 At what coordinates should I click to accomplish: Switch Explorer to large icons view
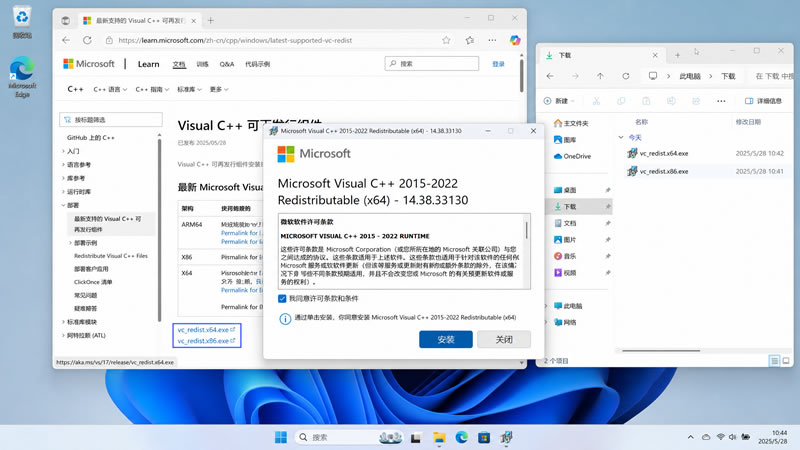tap(786, 361)
